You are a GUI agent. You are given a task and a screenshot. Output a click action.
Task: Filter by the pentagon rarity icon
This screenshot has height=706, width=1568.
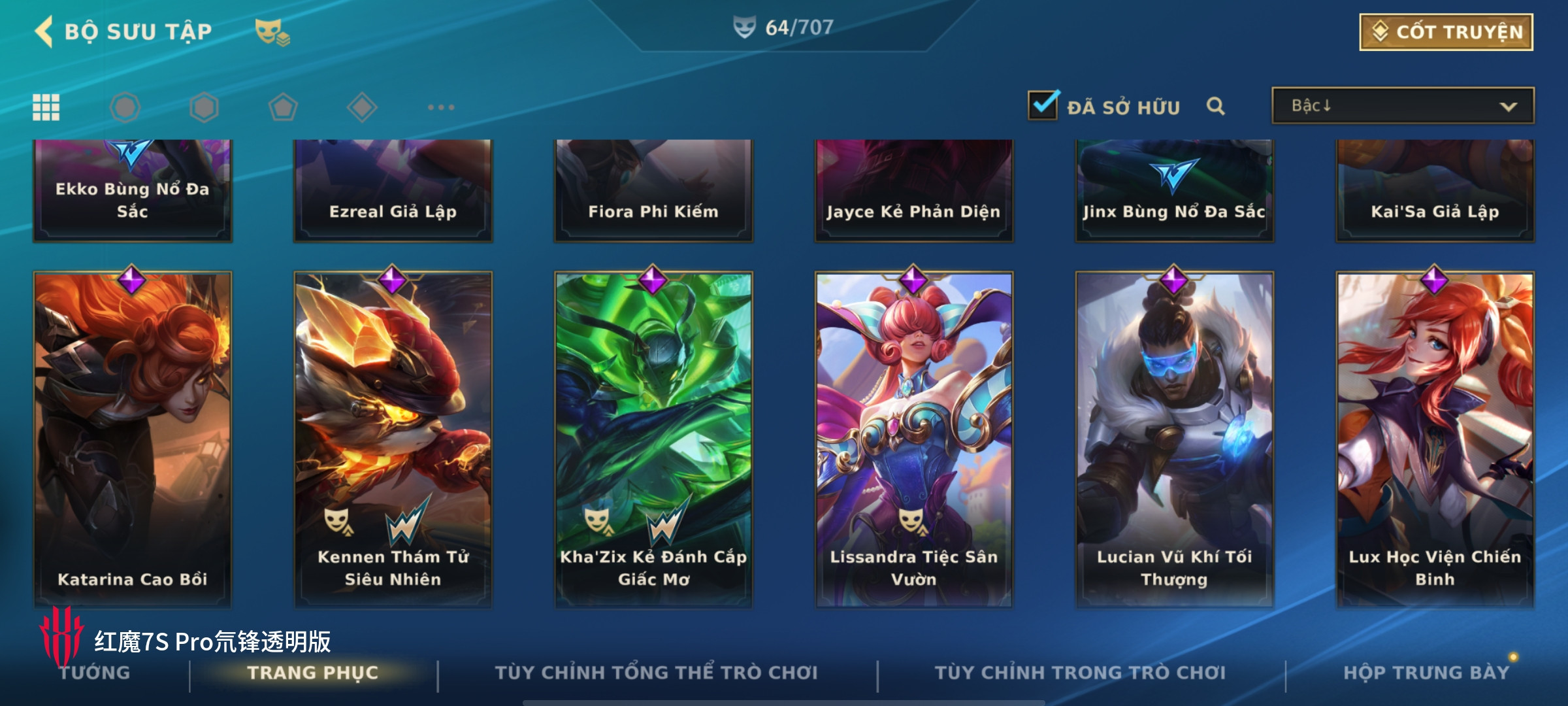pos(283,107)
